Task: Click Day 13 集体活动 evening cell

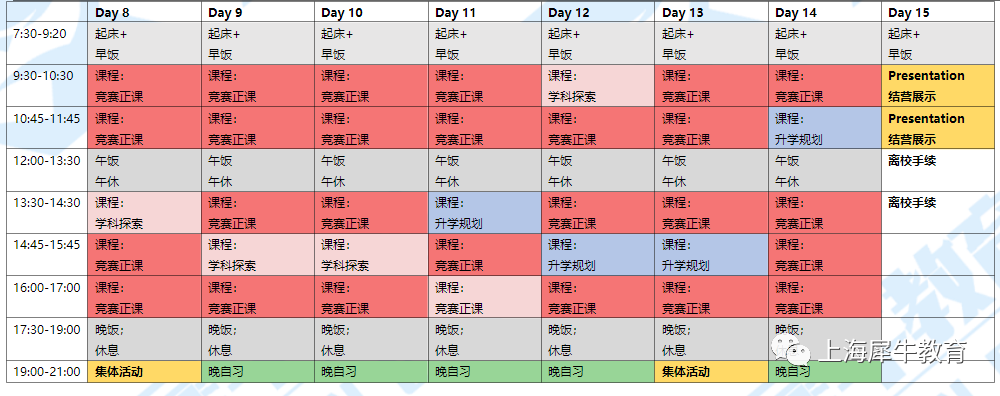Action: (712, 371)
